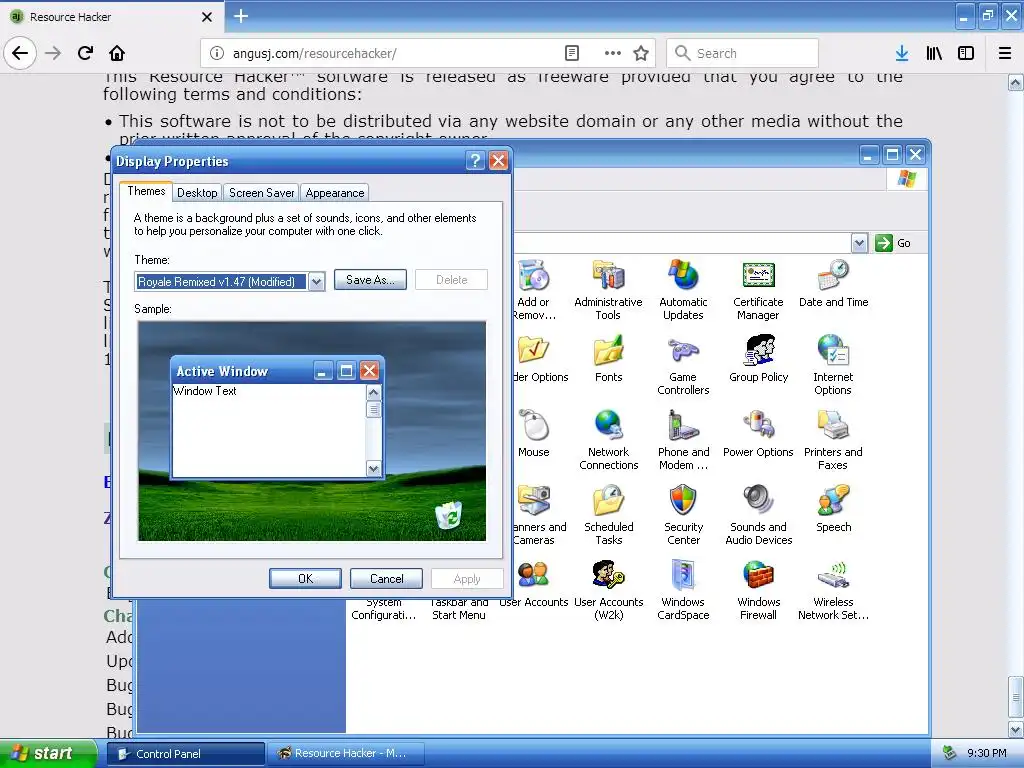Toggle the browser sidebar icon

point(966,53)
